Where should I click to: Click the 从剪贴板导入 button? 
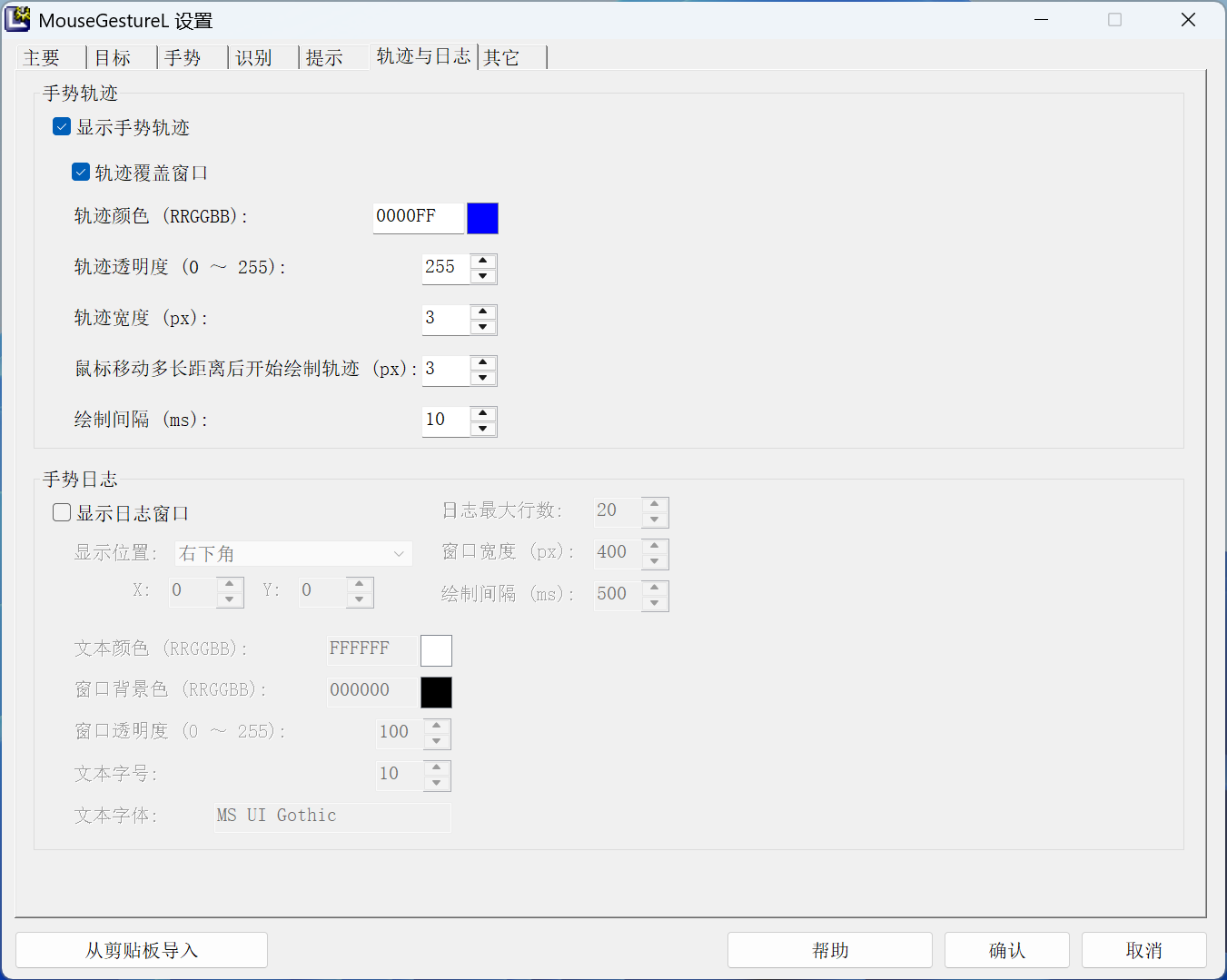pyautogui.click(x=142, y=949)
